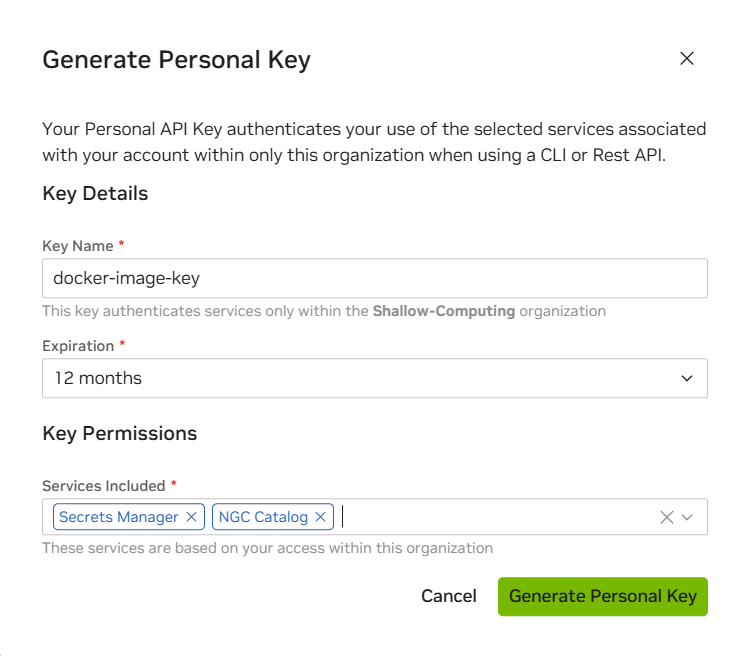Remove the NGC Catalog service tag
This screenshot has height=656, width=745.
pyautogui.click(x=321, y=517)
